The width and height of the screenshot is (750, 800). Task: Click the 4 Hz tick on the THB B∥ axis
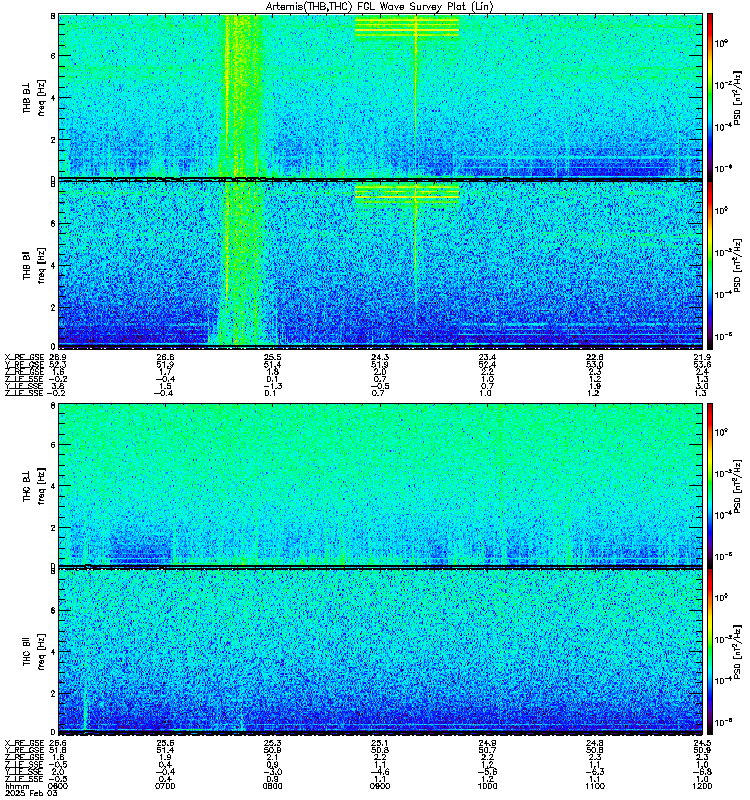pyautogui.click(x=53, y=265)
